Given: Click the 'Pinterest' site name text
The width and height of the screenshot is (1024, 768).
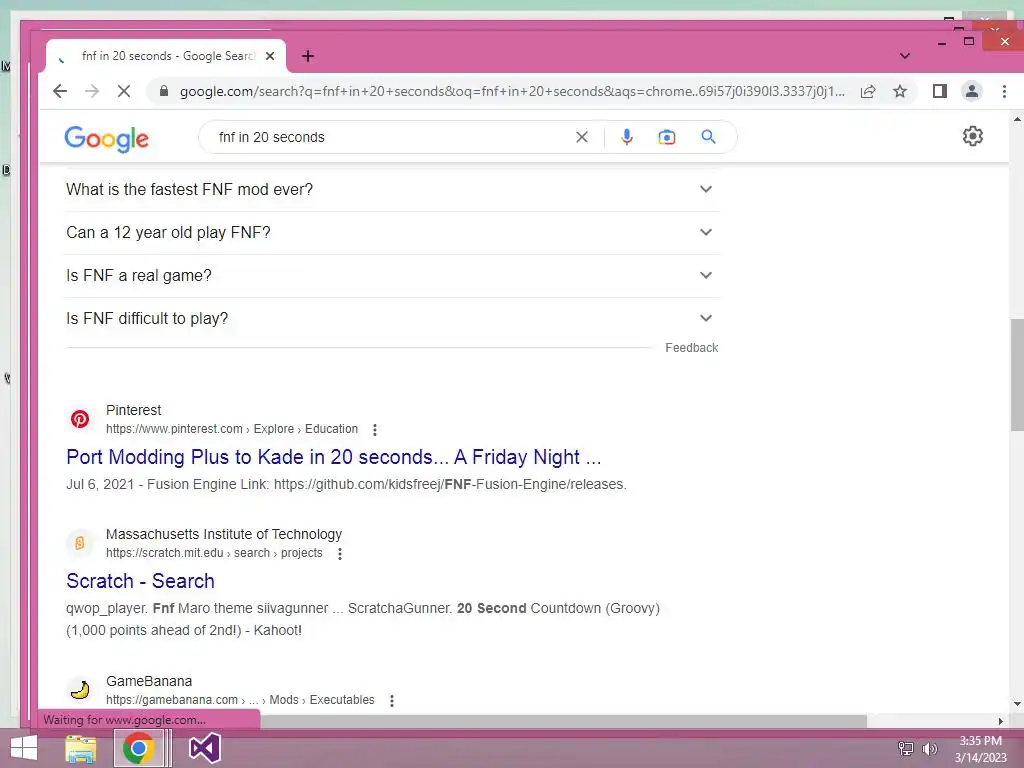Looking at the screenshot, I should (133, 410).
